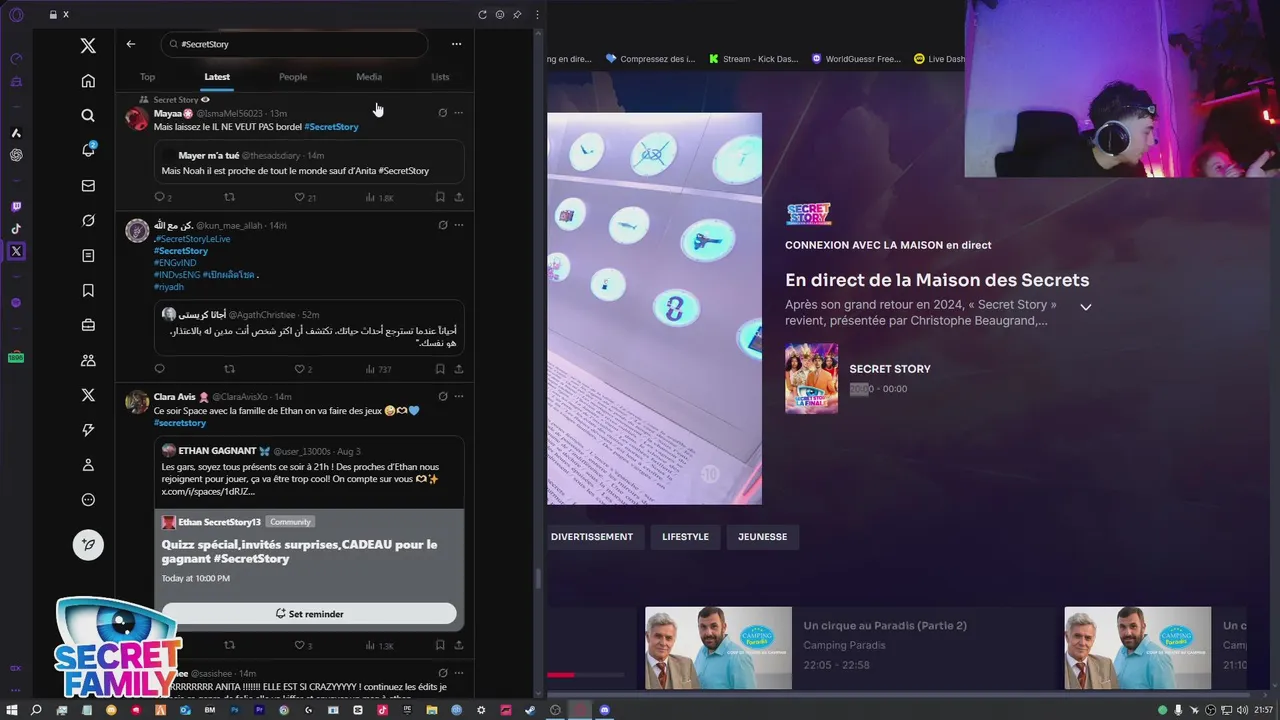Open TikTok in the Opera sidebar
1280x720 pixels.
pos(16,228)
